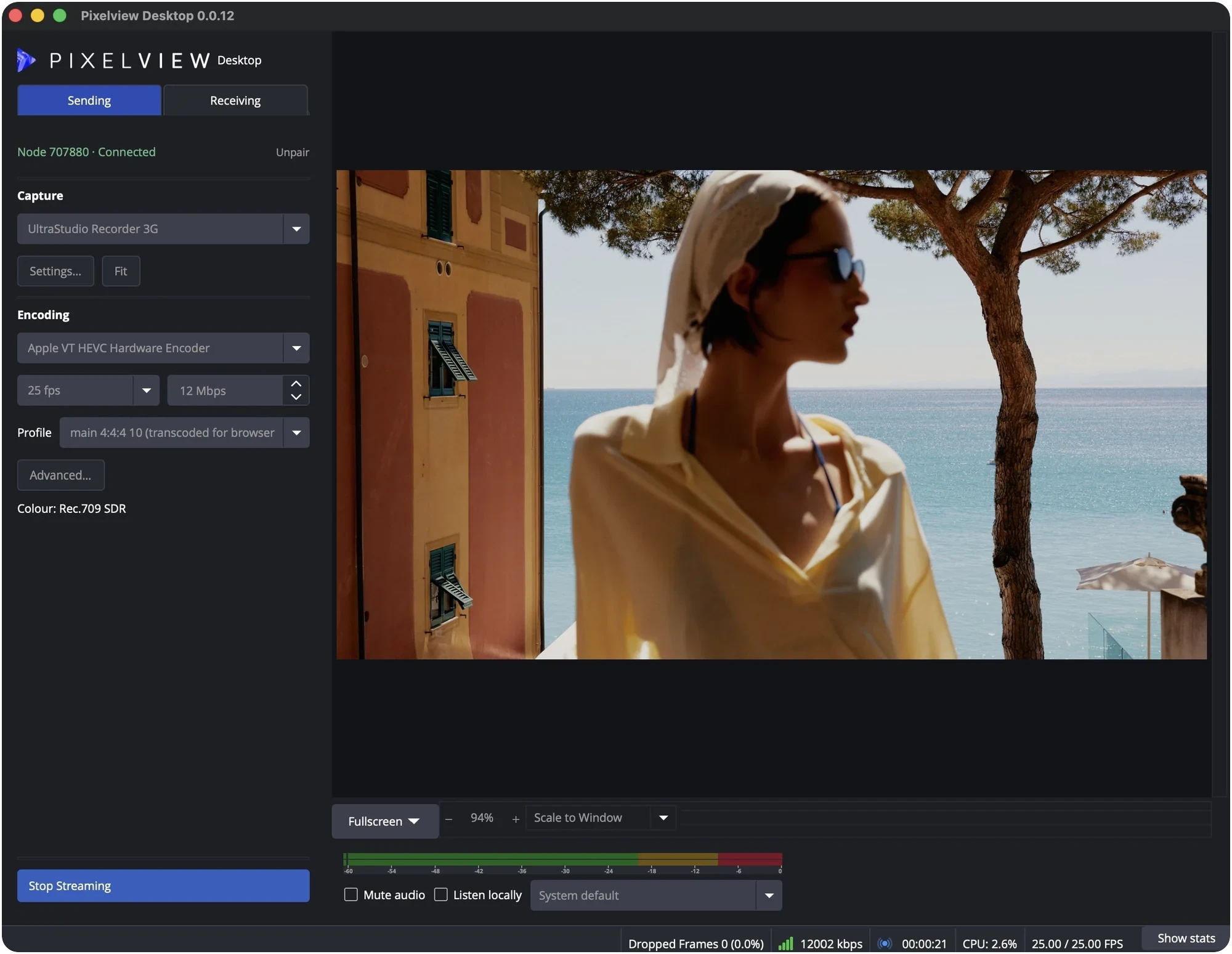Click Show stats button
The image size is (1232, 954).
tap(1186, 938)
